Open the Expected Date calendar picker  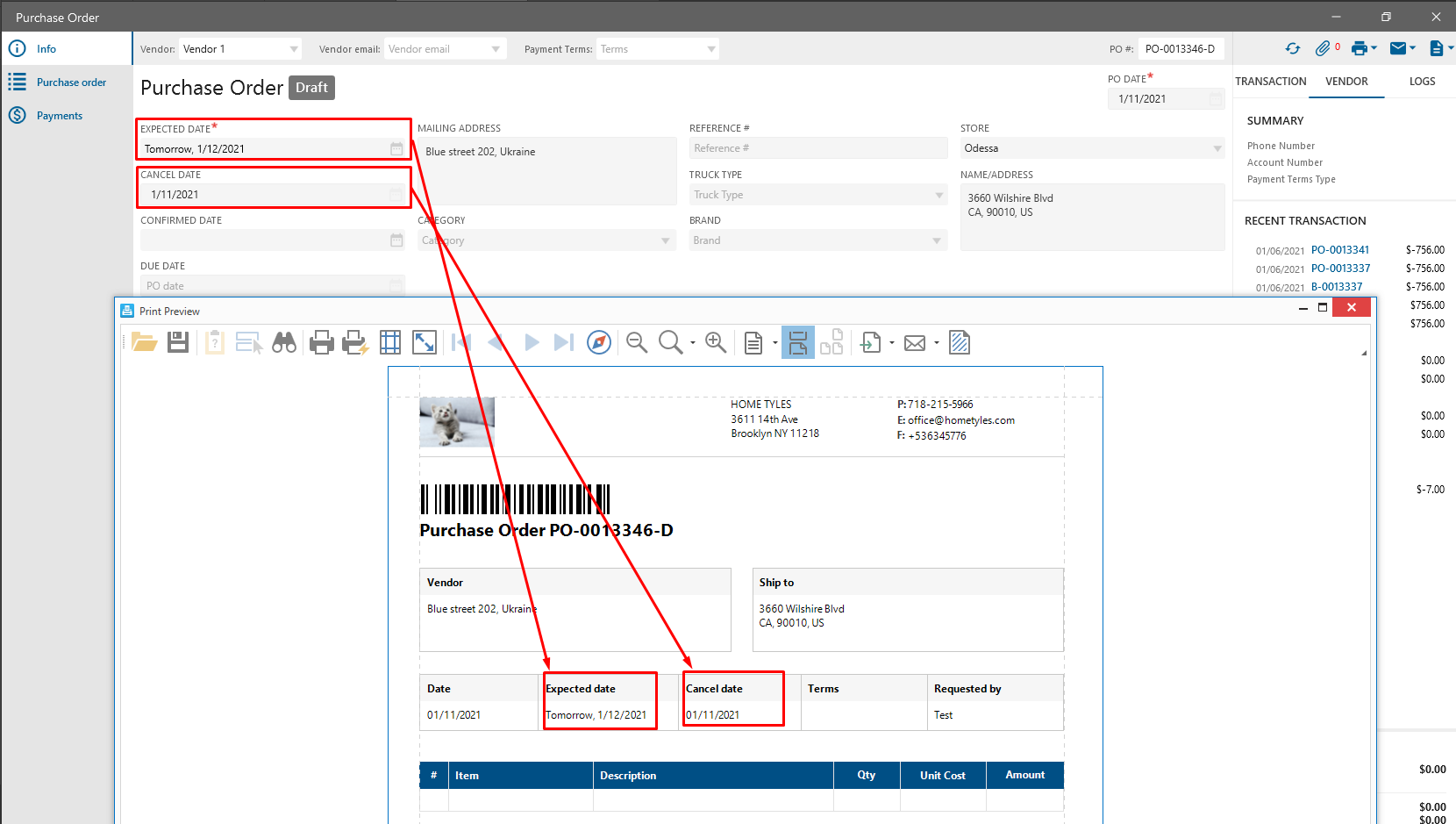(396, 149)
